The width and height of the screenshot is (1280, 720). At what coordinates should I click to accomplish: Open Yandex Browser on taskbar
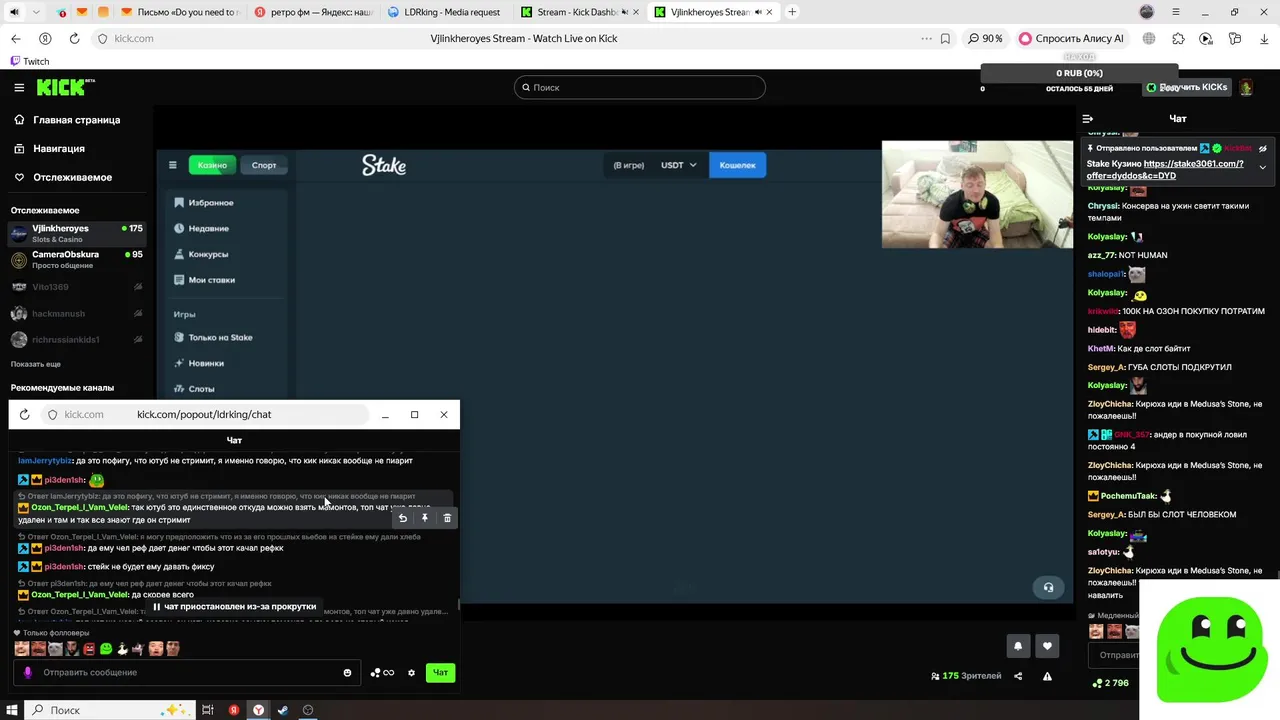tap(258, 710)
